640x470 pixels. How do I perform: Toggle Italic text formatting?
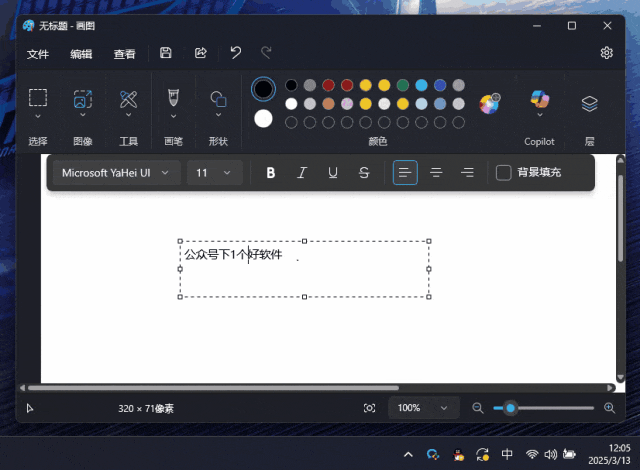click(x=302, y=173)
